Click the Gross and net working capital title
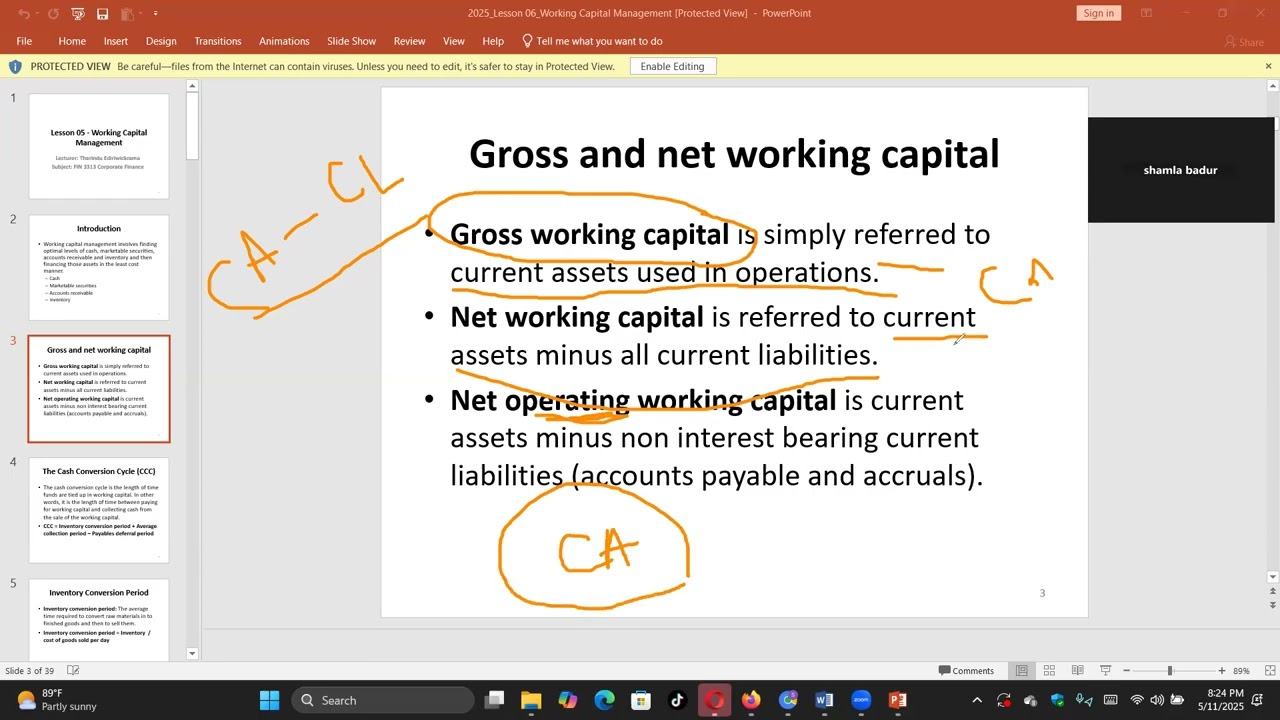 pyautogui.click(x=734, y=154)
